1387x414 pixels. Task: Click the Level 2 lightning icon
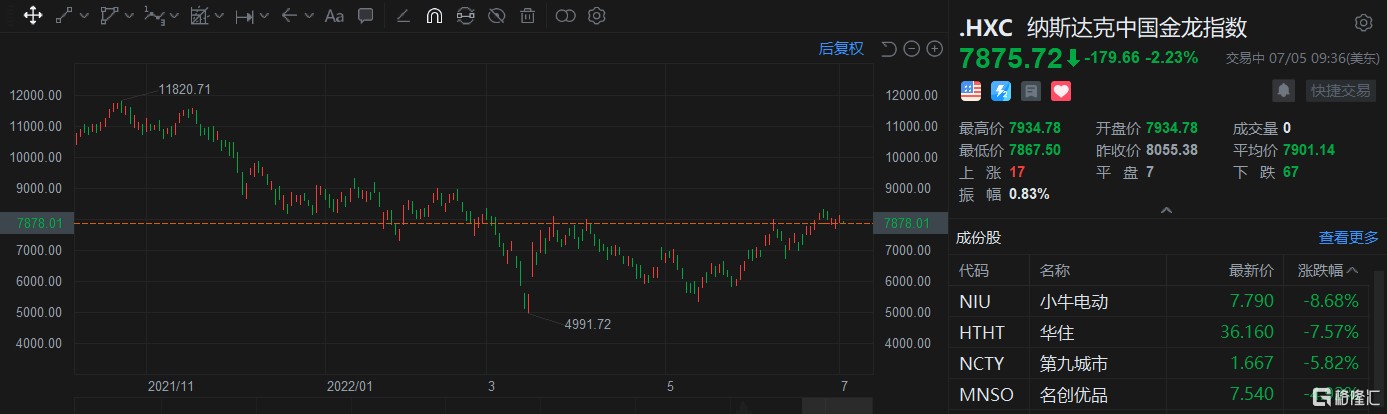[x=1001, y=91]
